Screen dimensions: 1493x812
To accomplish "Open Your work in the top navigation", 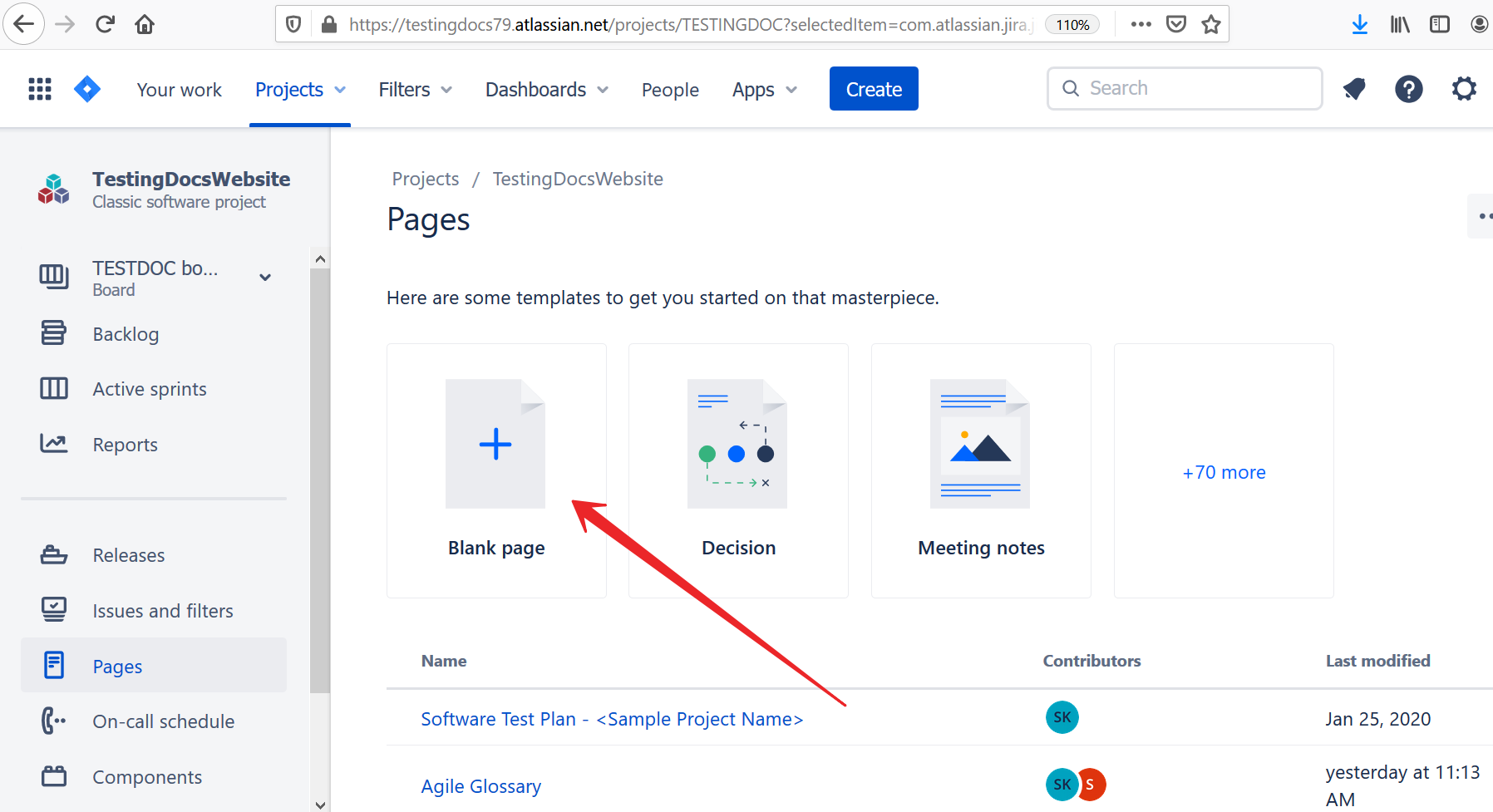I will (x=179, y=90).
